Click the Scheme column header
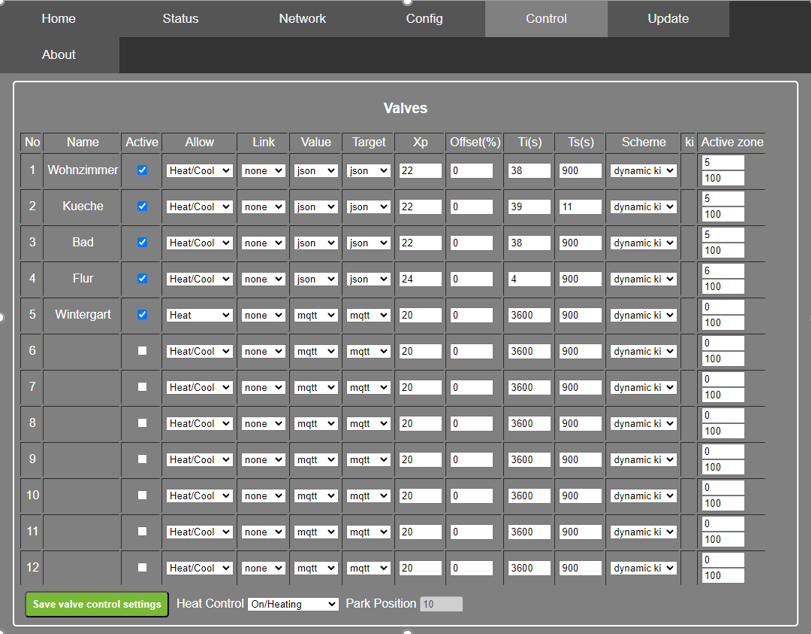Viewport: 811px width, 634px height. coord(643,142)
